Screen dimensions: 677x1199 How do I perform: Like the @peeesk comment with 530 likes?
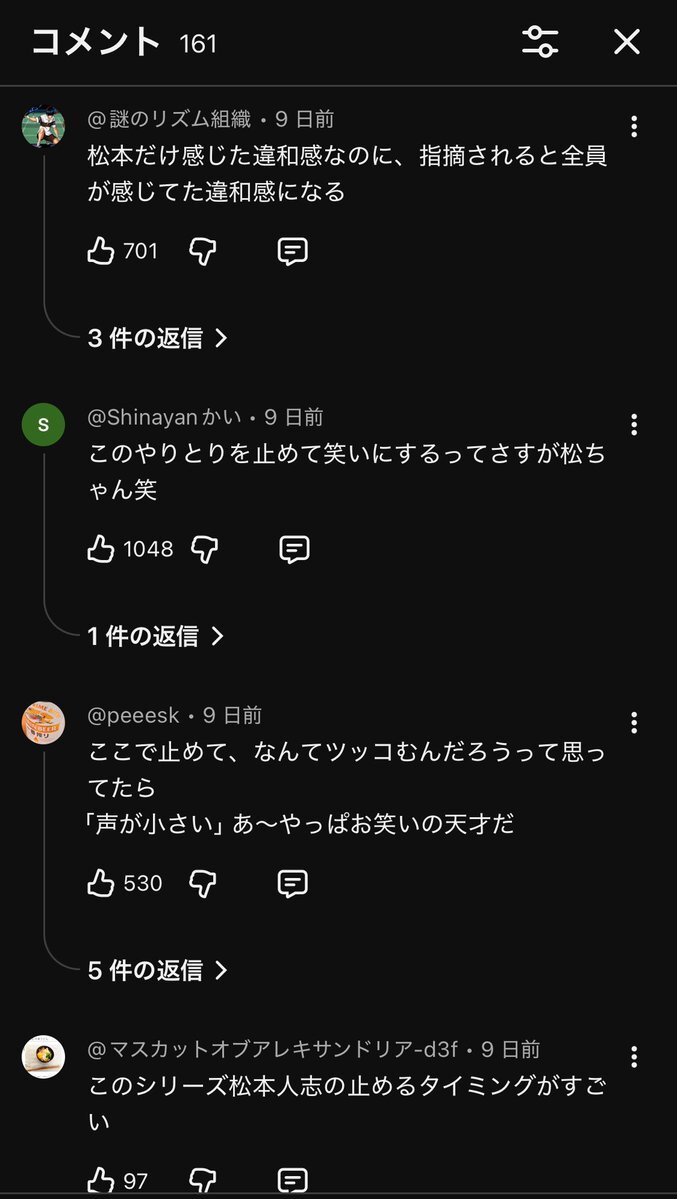[101, 883]
